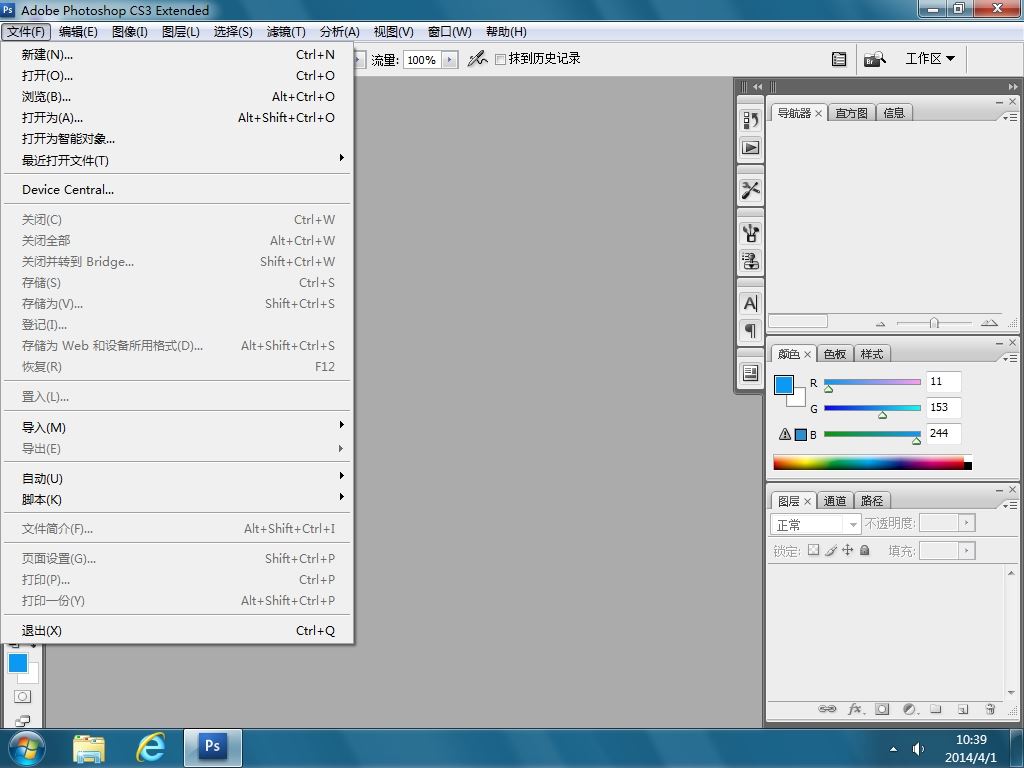Click the zoom in large mountains icon
The height and width of the screenshot is (768, 1024).
pyautogui.click(x=989, y=323)
